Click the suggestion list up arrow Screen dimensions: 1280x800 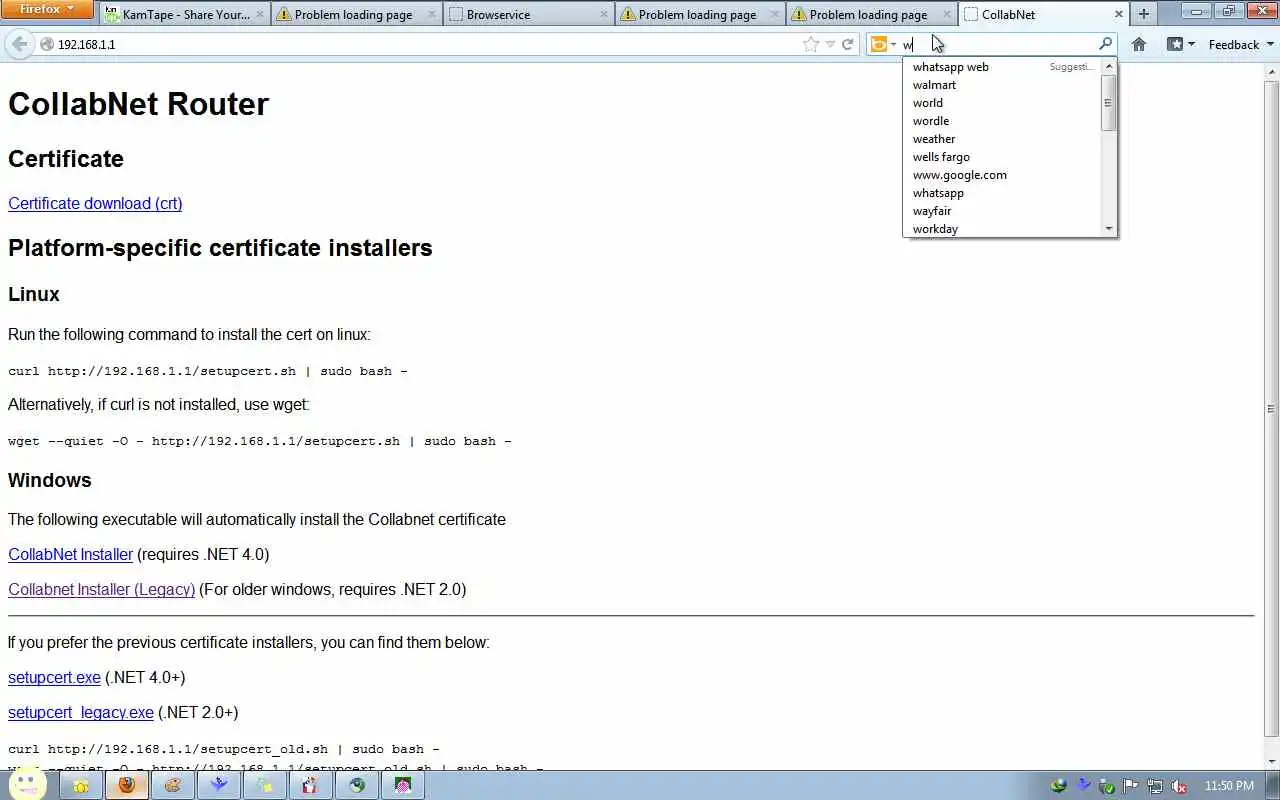1109,66
